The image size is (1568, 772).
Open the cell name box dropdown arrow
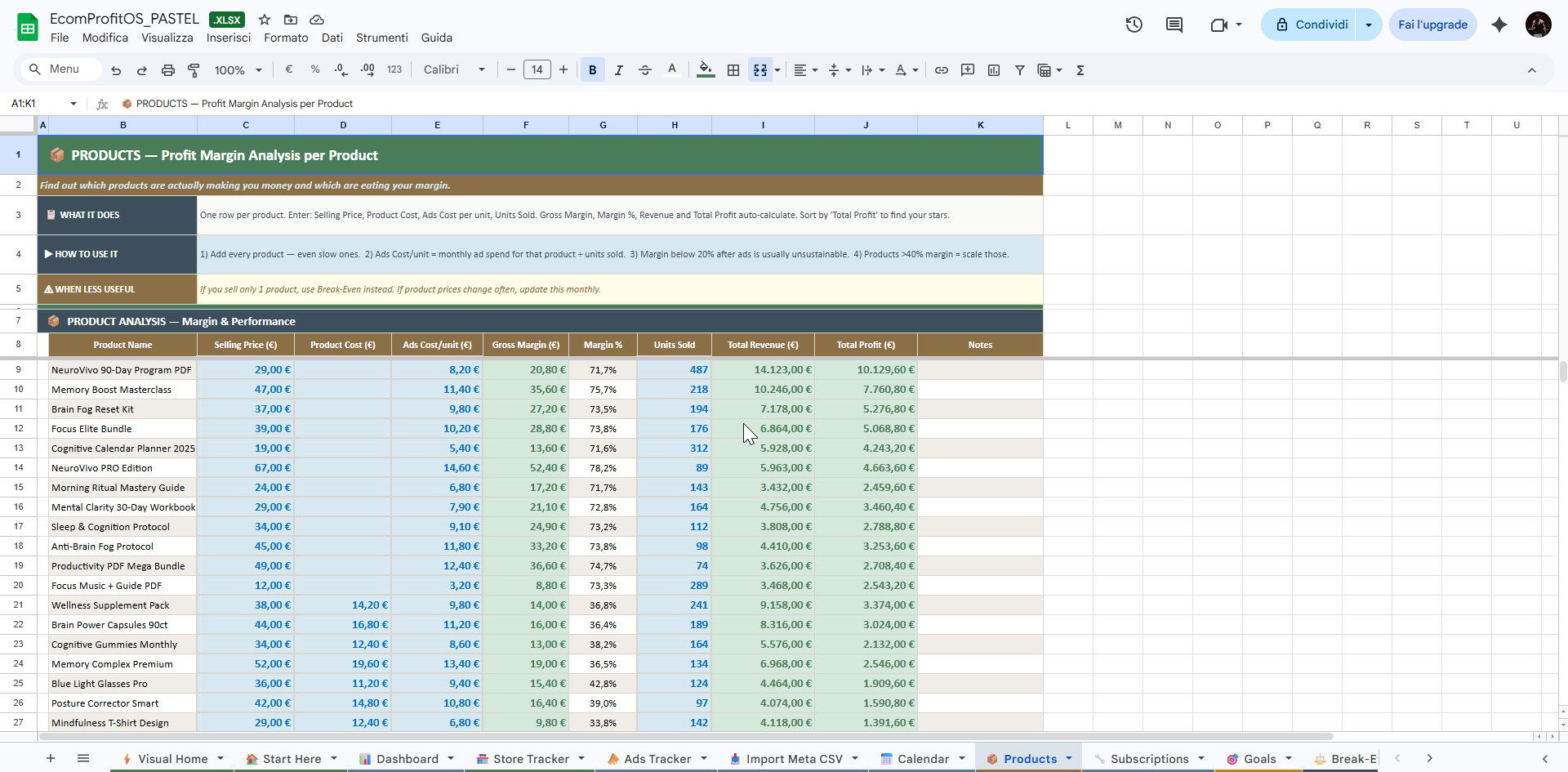(73, 104)
